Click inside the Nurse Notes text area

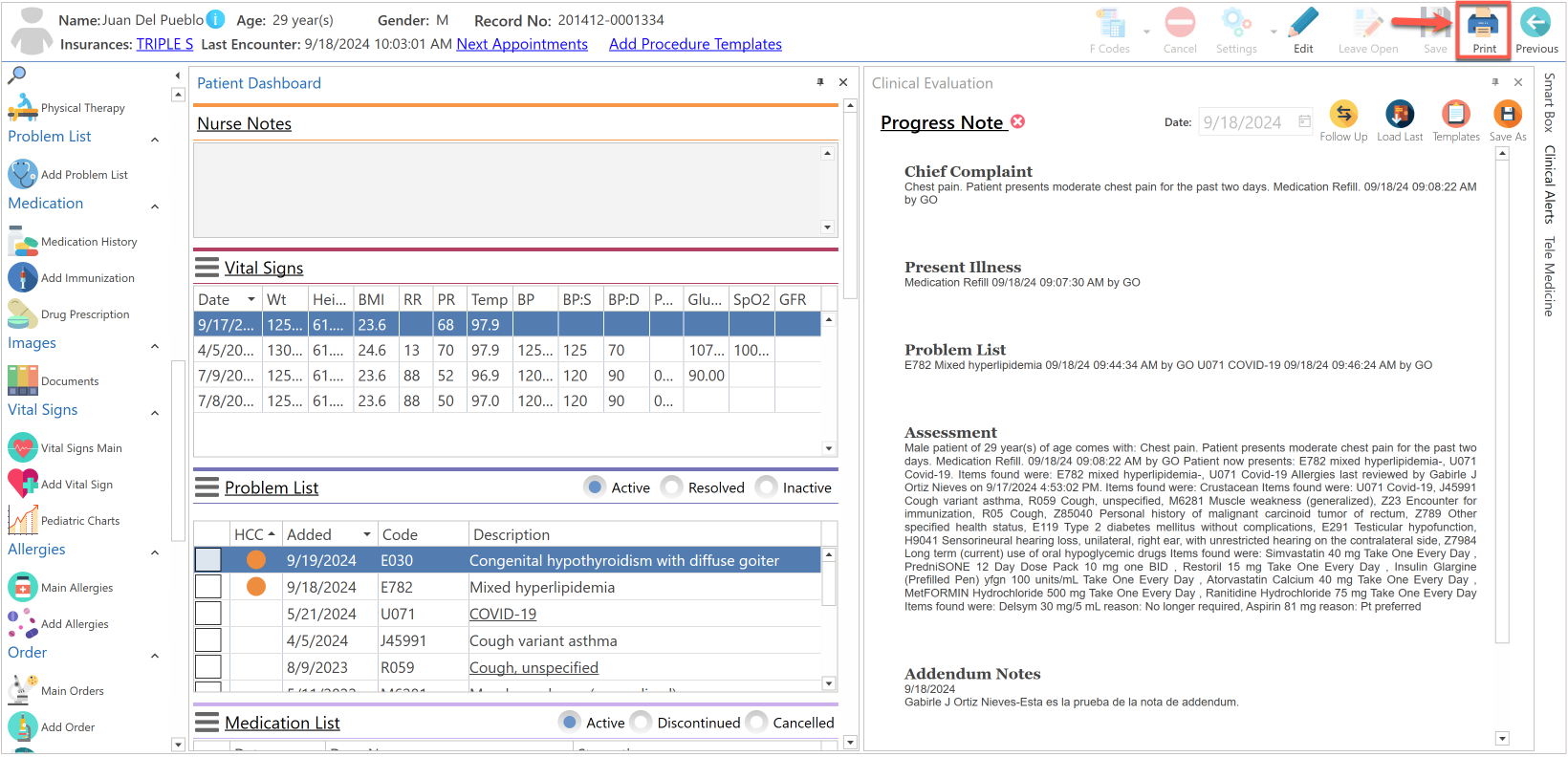pyautogui.click(x=508, y=189)
